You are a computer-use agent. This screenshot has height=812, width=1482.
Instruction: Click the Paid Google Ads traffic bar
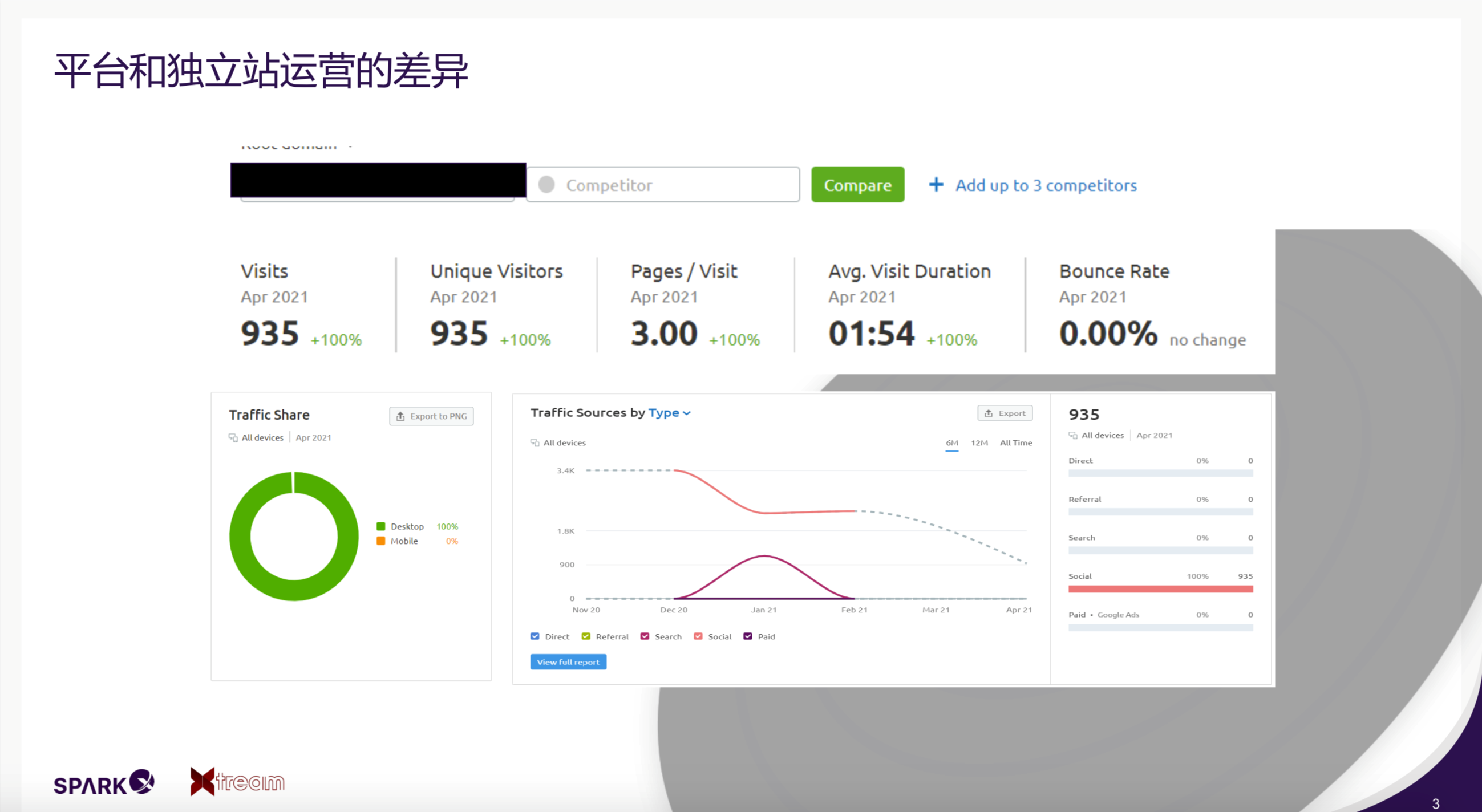tap(1161, 627)
